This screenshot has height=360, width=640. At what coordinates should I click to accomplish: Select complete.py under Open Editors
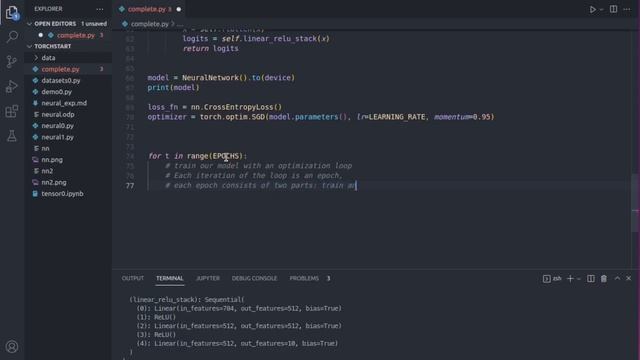click(68, 35)
